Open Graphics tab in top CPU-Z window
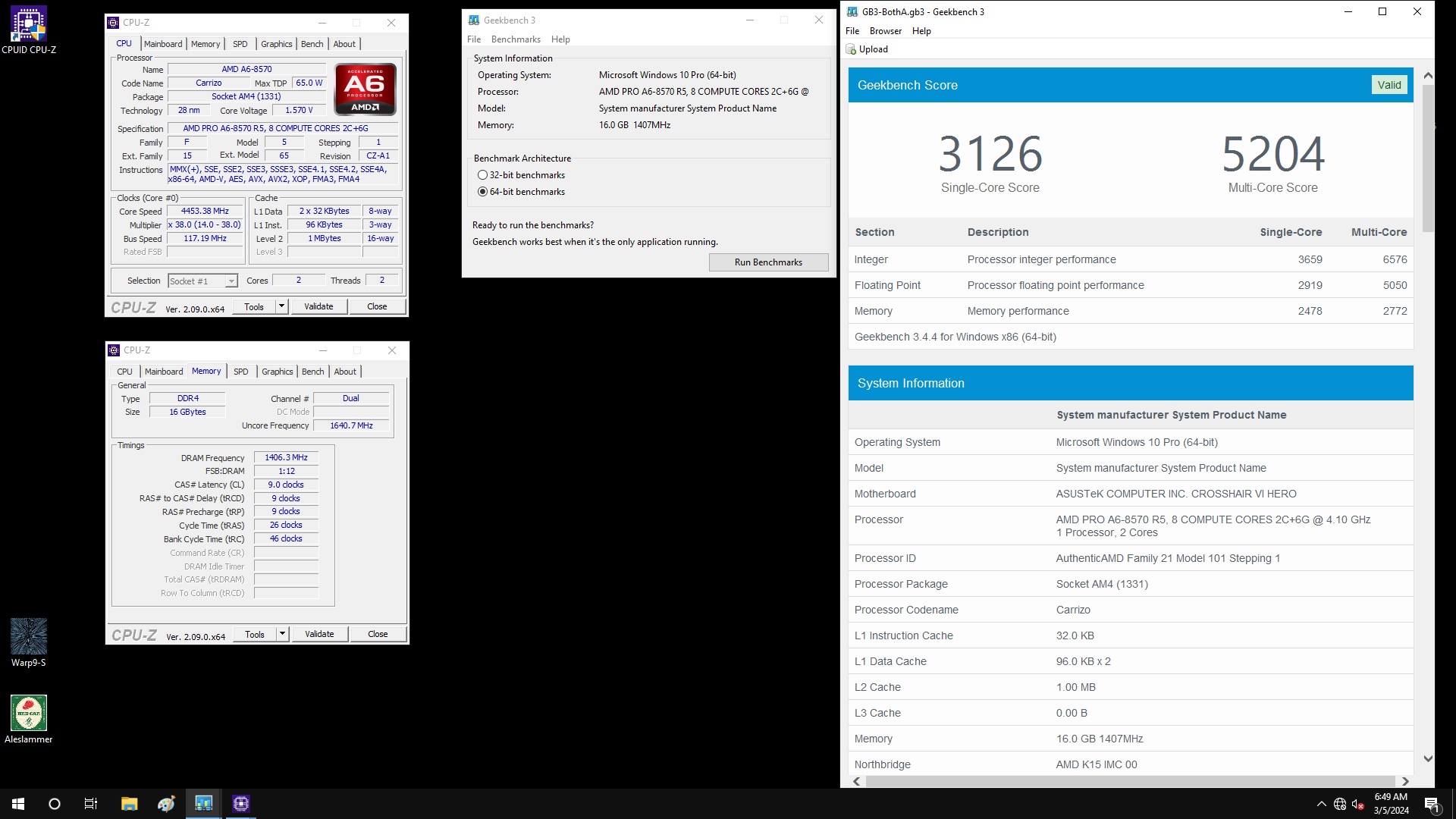Viewport: 1456px width, 819px height. tap(277, 44)
